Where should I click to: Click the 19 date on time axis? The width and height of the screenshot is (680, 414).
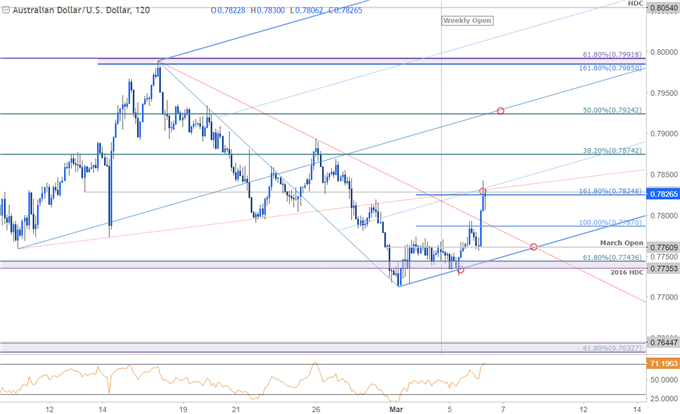(183, 409)
